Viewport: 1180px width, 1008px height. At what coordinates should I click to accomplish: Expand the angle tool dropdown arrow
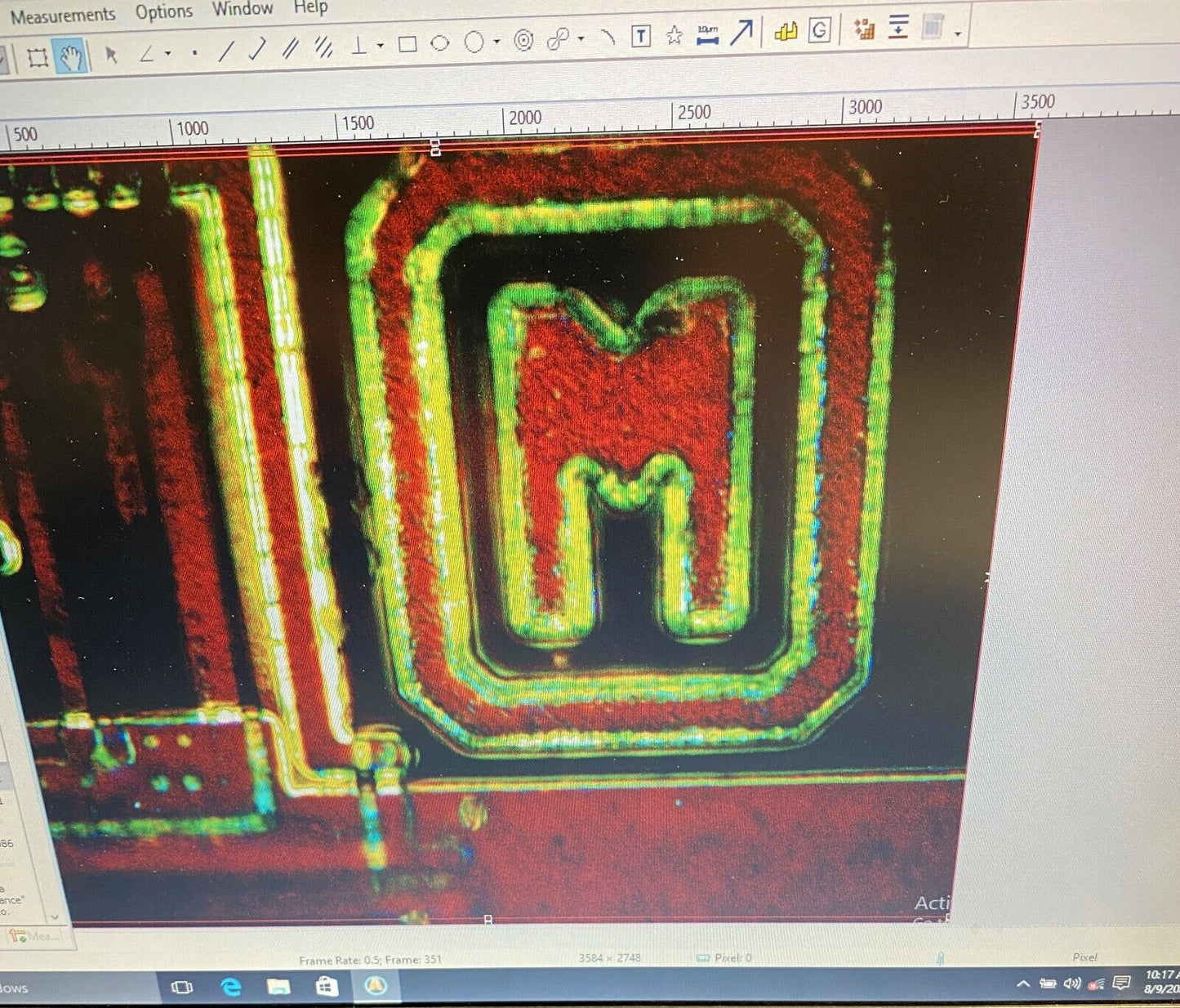pyautogui.click(x=167, y=55)
